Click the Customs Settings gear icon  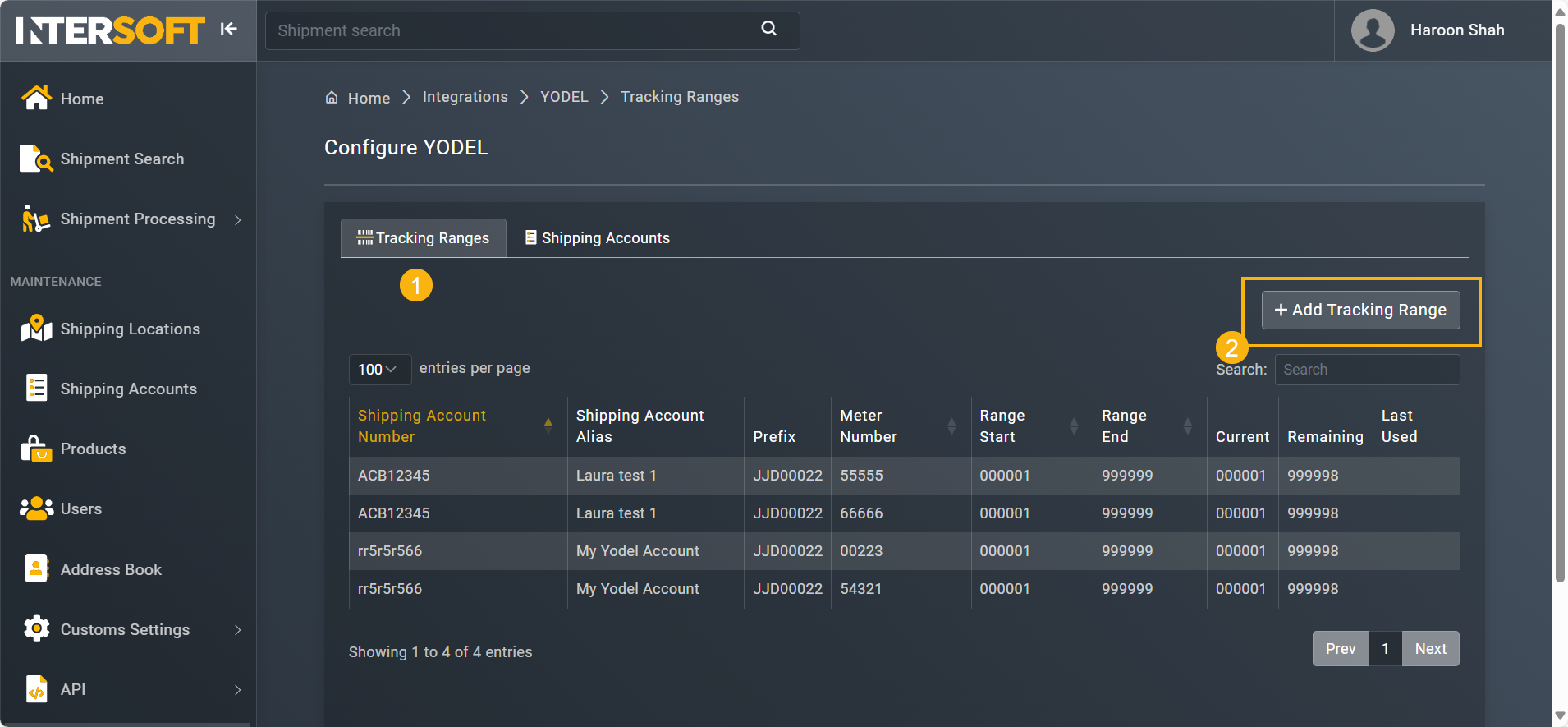point(36,629)
